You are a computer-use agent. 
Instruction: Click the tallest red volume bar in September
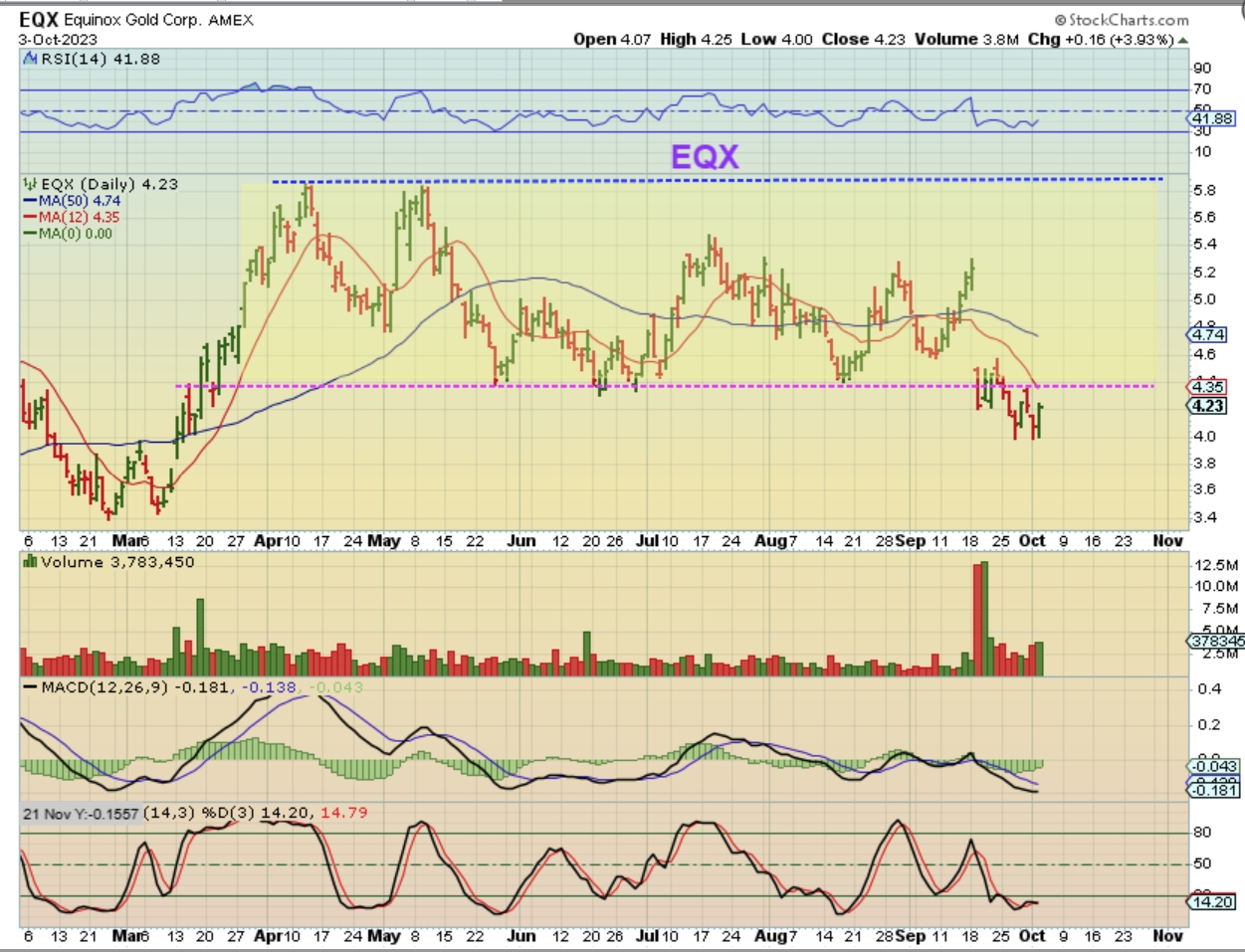tap(979, 620)
